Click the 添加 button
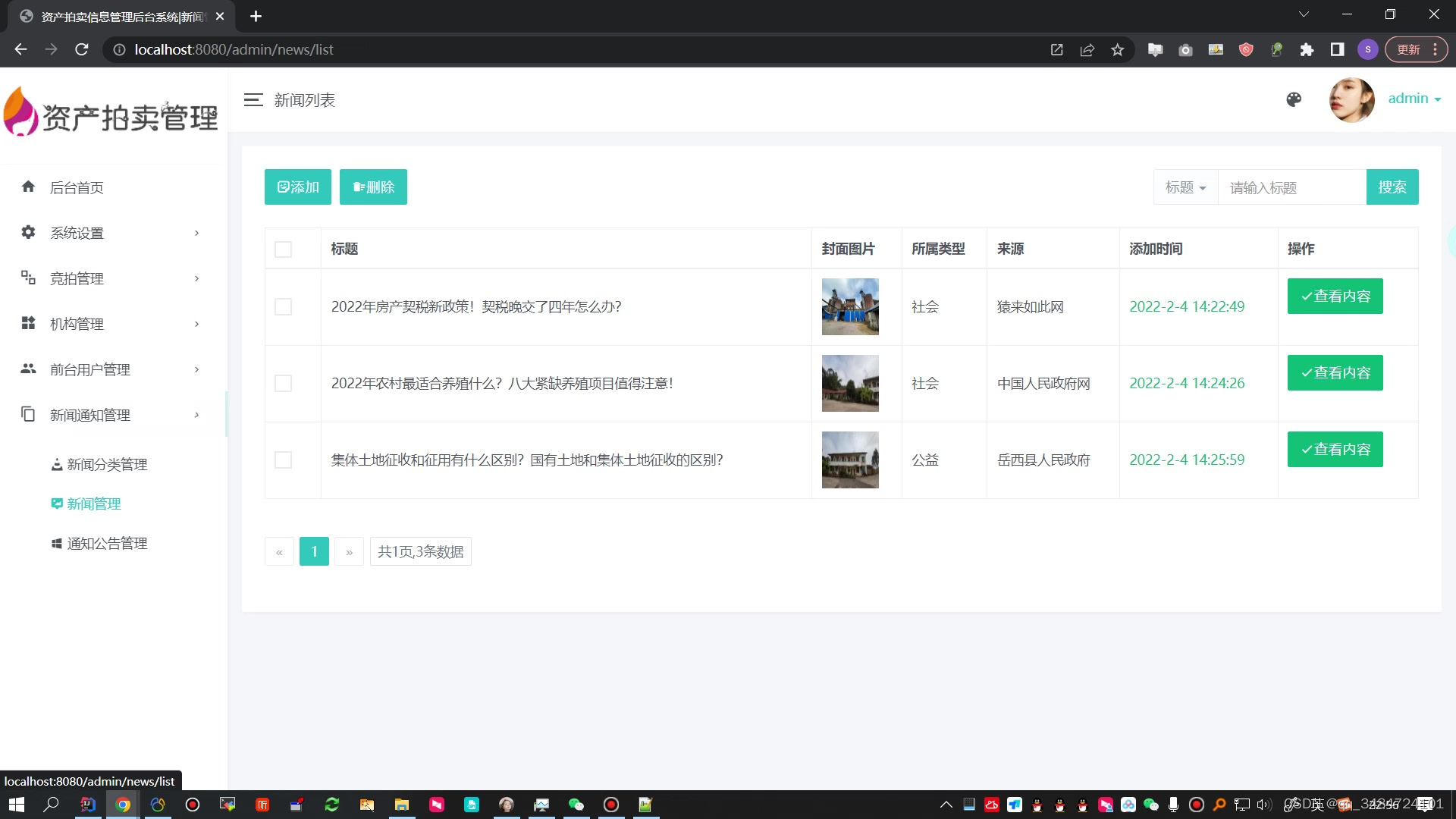Screen dimensions: 1456x819 [x=297, y=187]
